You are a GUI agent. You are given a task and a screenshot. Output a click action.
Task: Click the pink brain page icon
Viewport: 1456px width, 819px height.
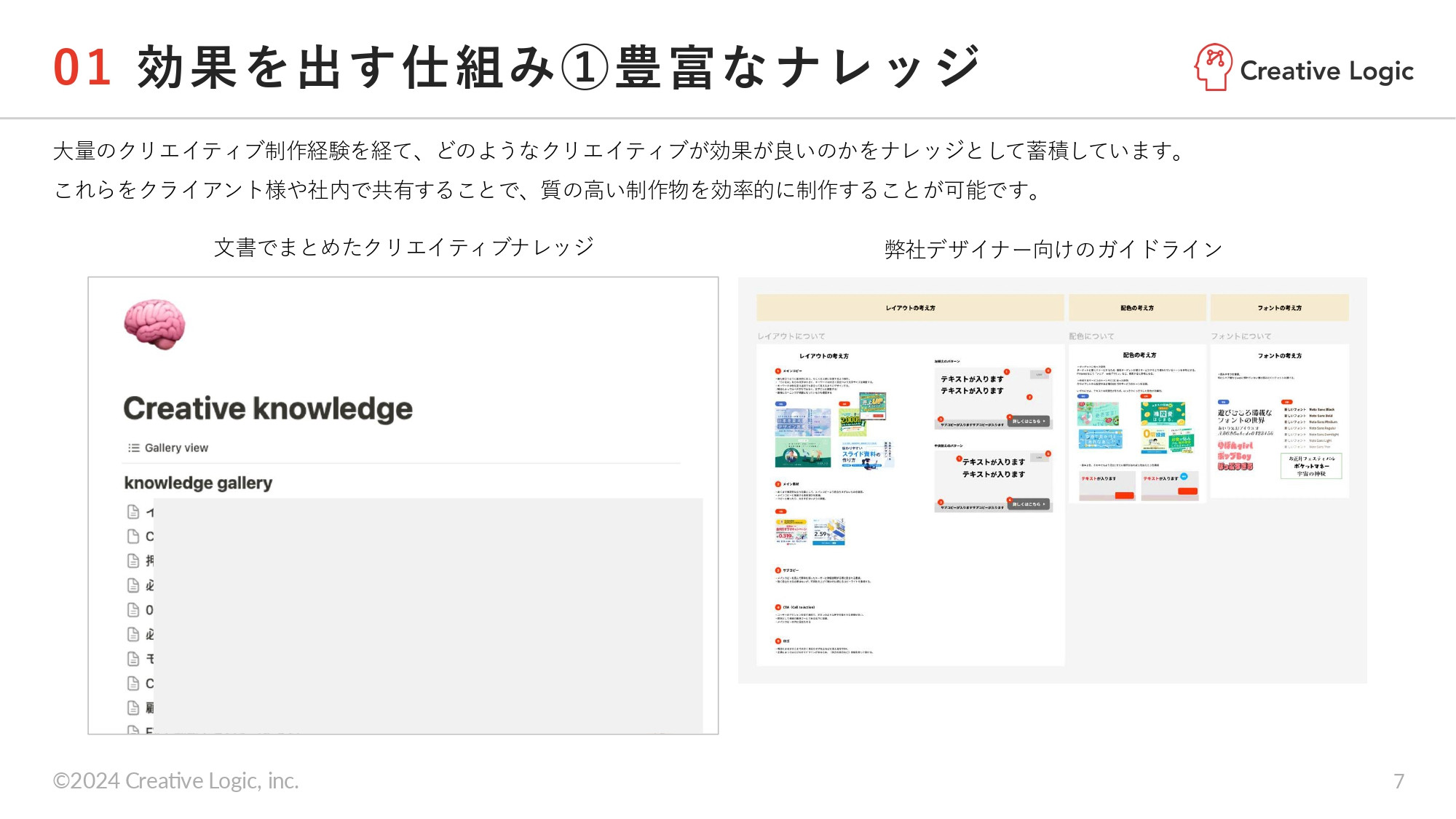point(155,325)
